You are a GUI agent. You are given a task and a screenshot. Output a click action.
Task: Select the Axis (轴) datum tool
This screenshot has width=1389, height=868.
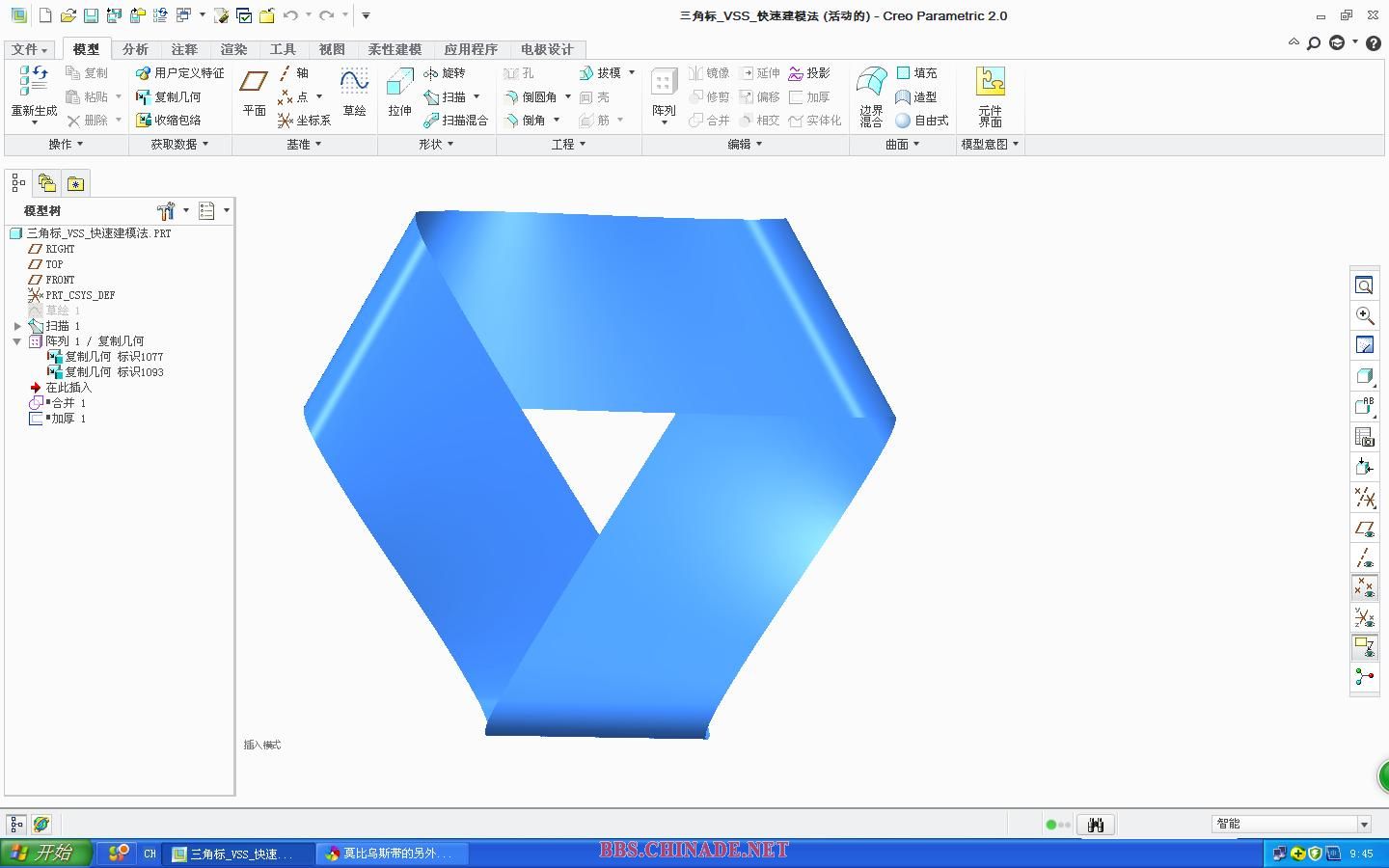[293, 73]
